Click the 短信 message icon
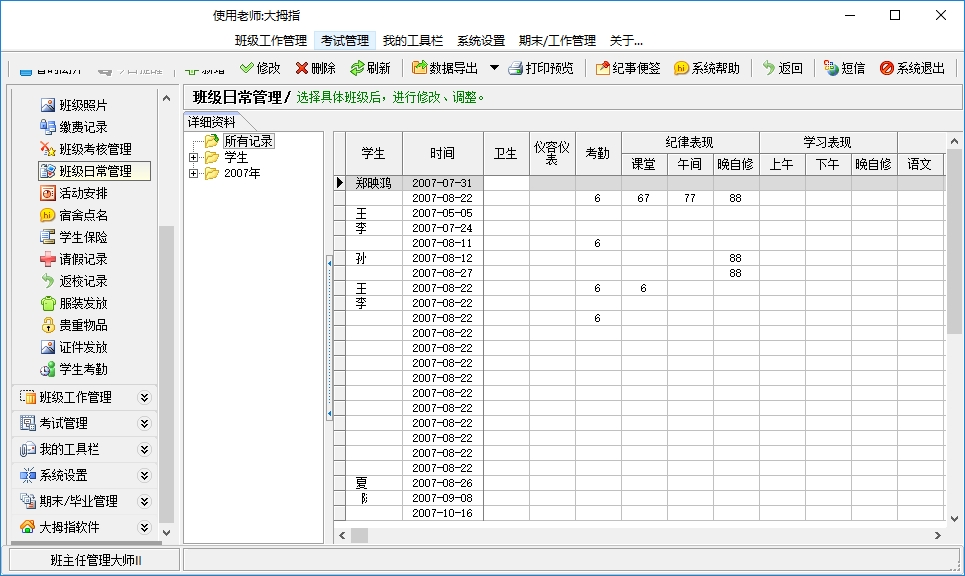 pyautogui.click(x=844, y=68)
